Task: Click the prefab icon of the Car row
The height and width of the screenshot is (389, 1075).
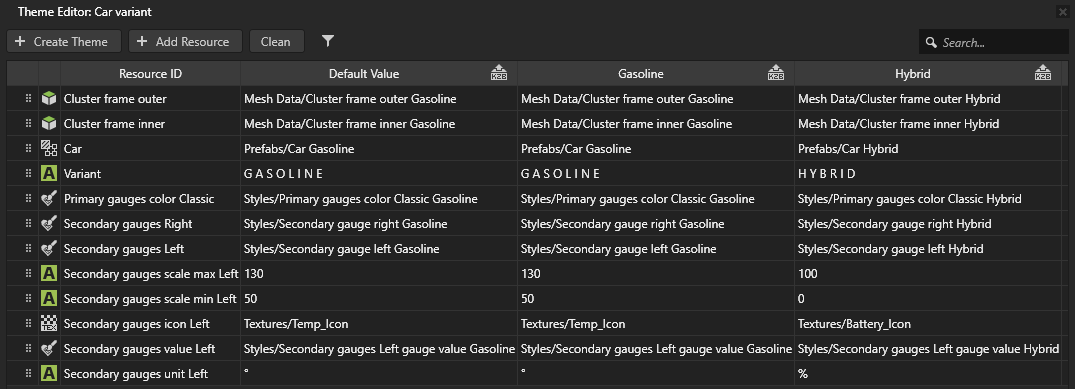Action: pos(49,149)
